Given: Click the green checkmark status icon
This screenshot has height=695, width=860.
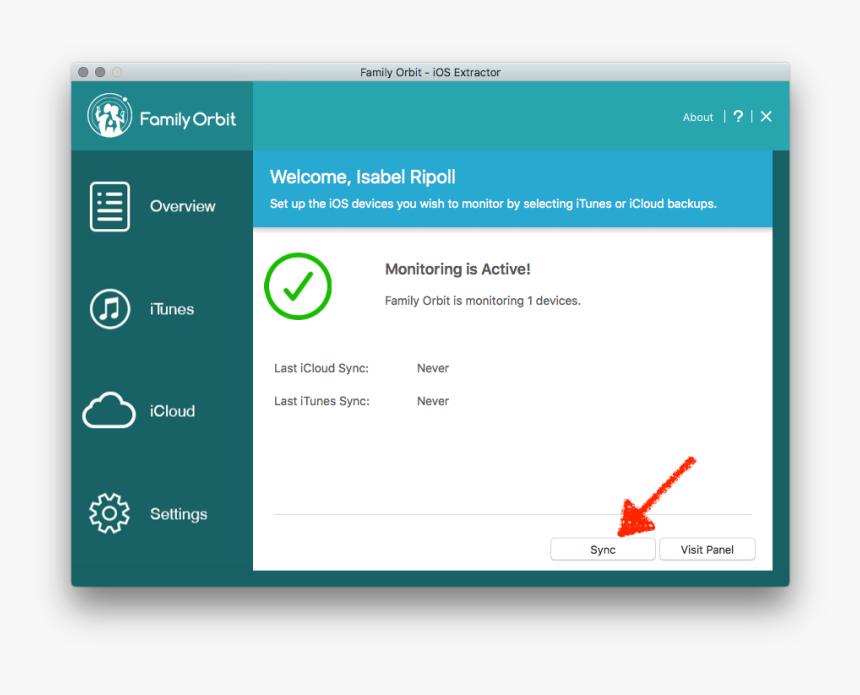Looking at the screenshot, I should tap(298, 286).
